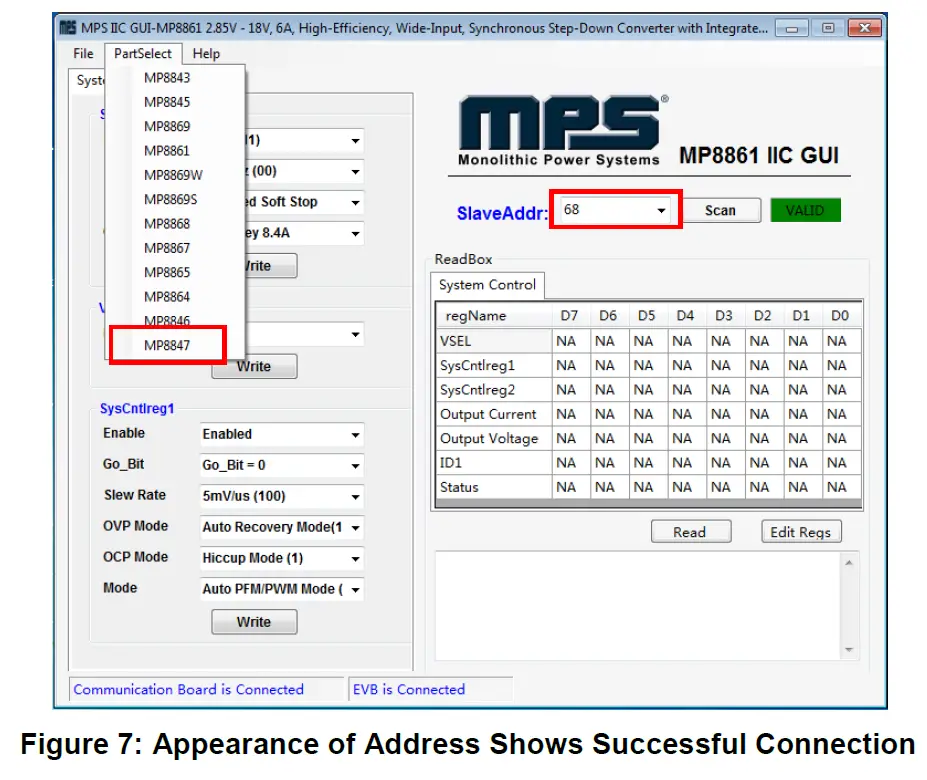
Task: Switch to the System Control tab
Action: pos(486,284)
